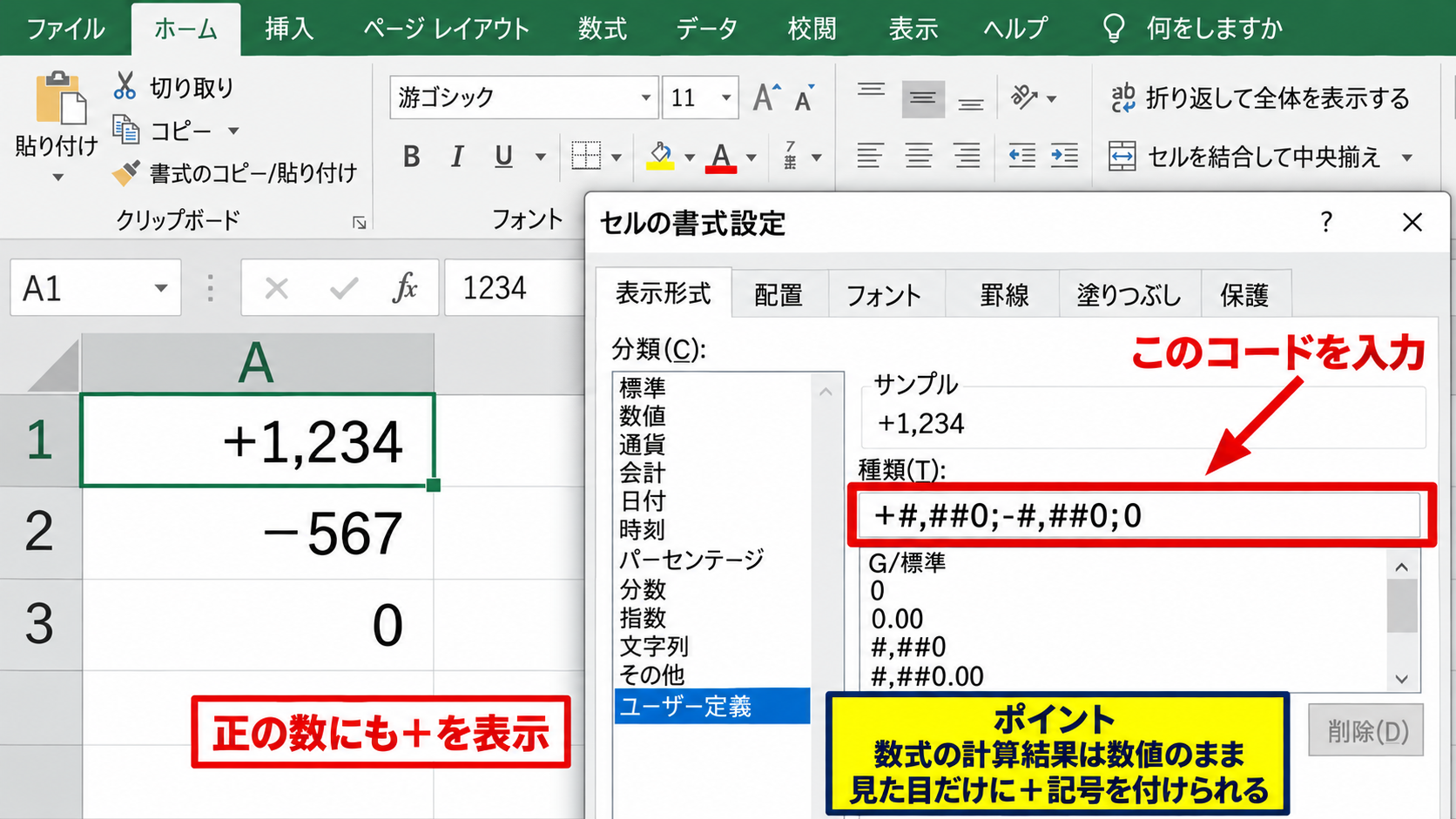Screen dimensions: 1456x819
Task: Center cell text horizontally
Action: 919,156
